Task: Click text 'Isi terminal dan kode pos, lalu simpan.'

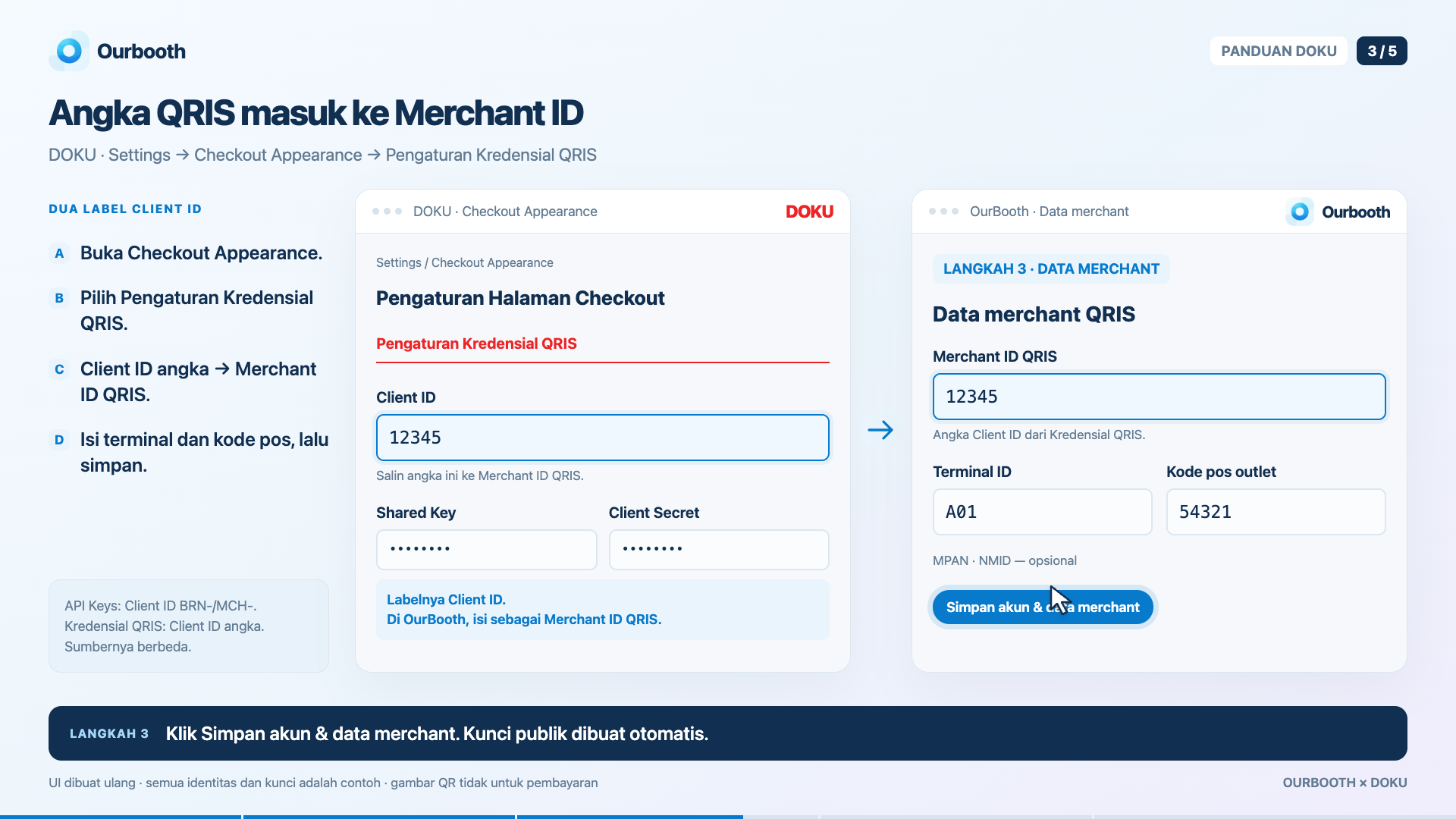Action: (x=204, y=453)
